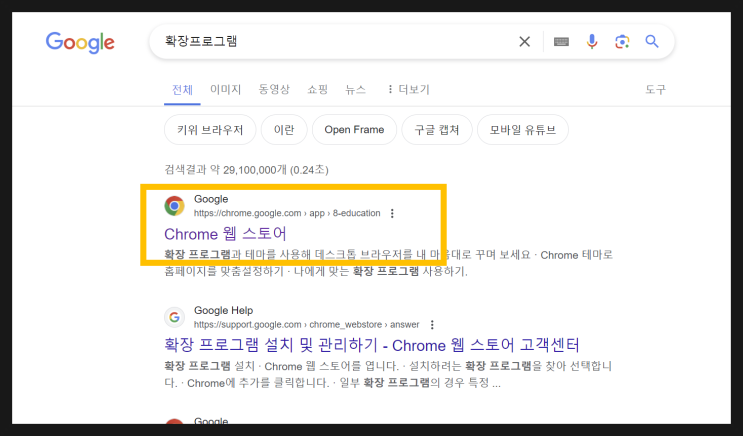
Task: Click the Google G favicon of Help result
Action: coord(174,317)
